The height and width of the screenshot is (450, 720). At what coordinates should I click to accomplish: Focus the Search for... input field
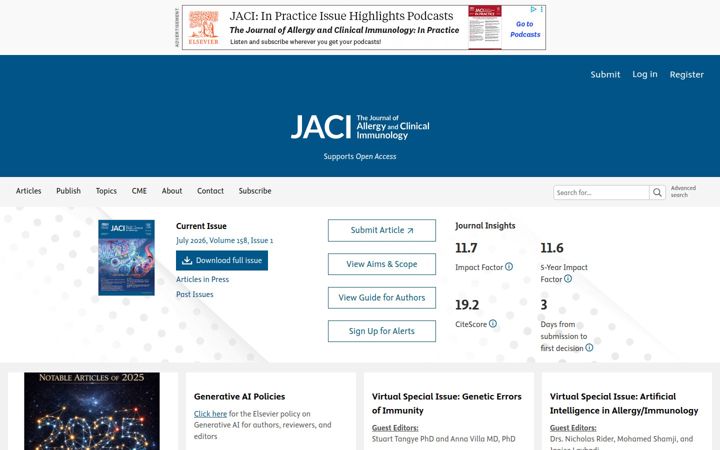(x=601, y=193)
